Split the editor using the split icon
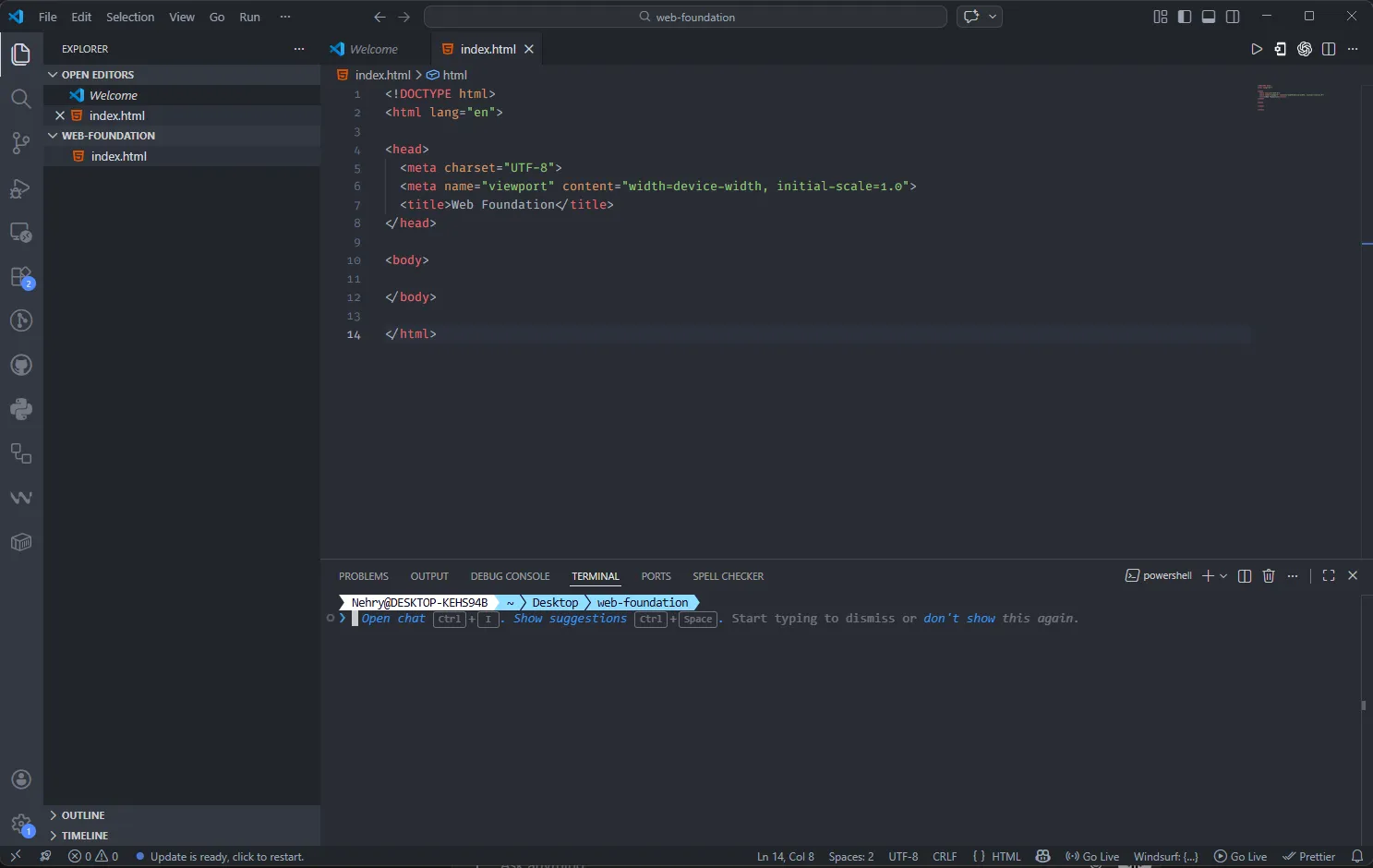Viewport: 1373px width, 868px height. point(1330,49)
